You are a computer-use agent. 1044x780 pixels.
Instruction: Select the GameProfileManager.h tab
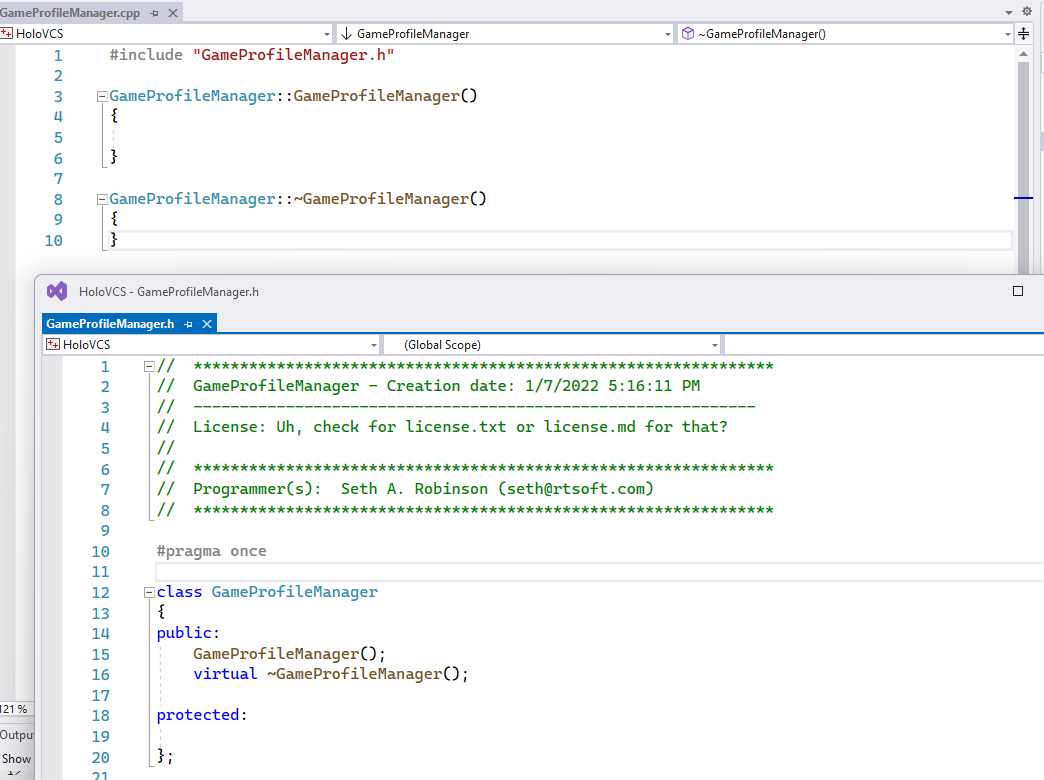point(110,323)
